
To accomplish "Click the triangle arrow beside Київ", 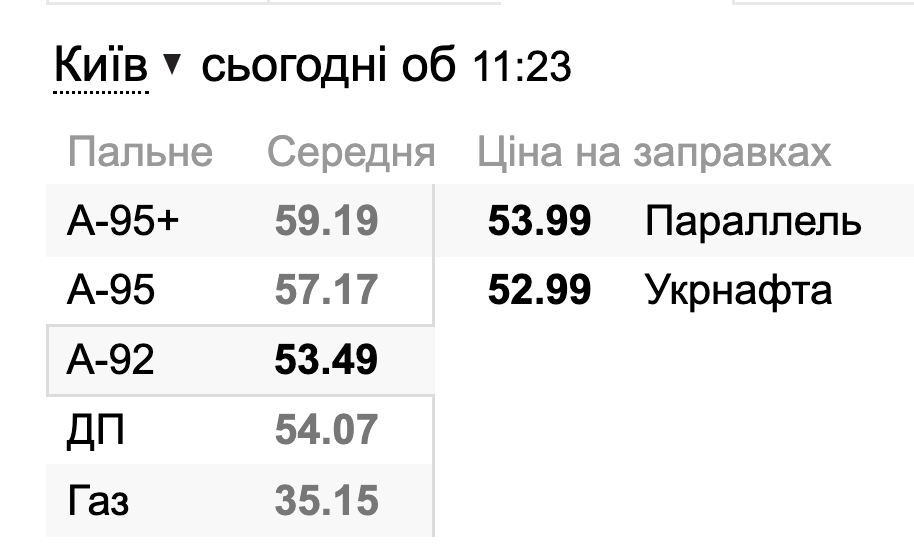I will pos(172,64).
